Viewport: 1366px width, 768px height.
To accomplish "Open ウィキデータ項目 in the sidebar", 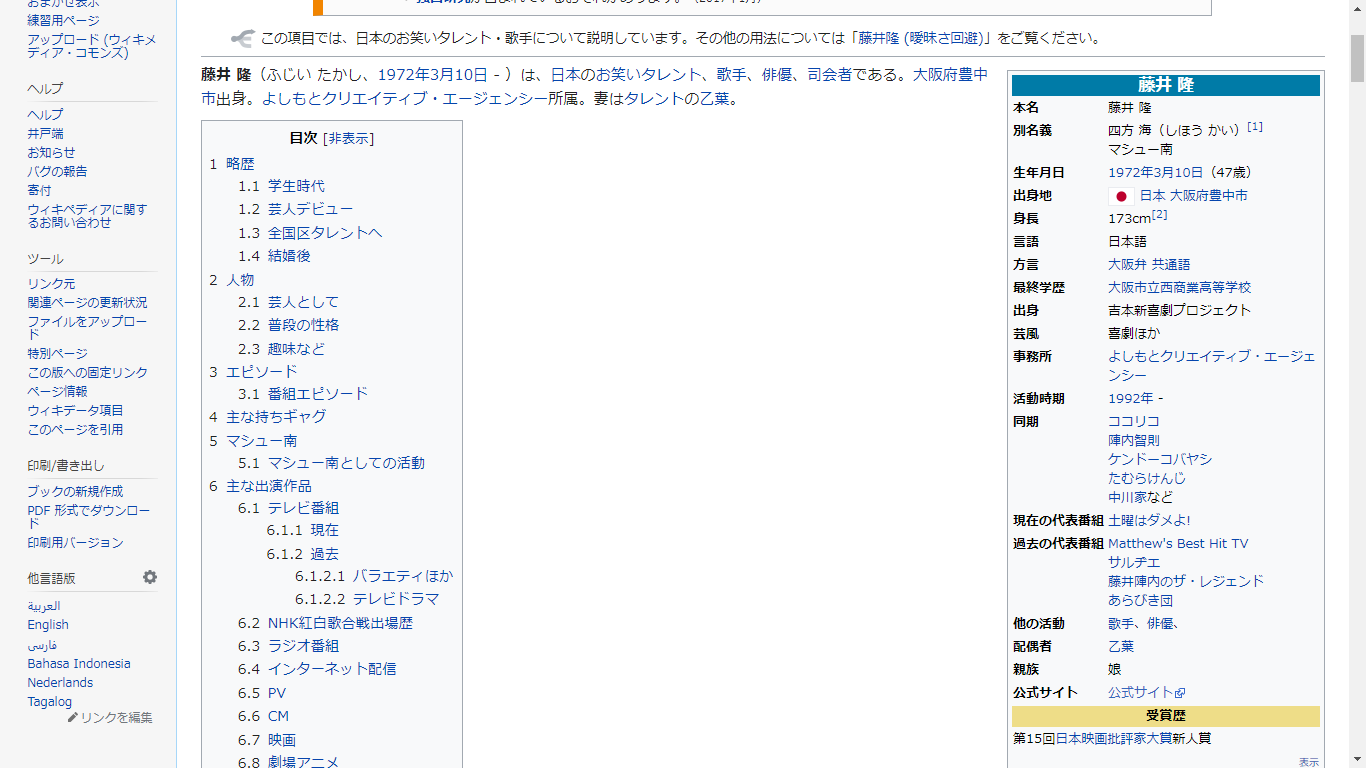I will pos(75,411).
